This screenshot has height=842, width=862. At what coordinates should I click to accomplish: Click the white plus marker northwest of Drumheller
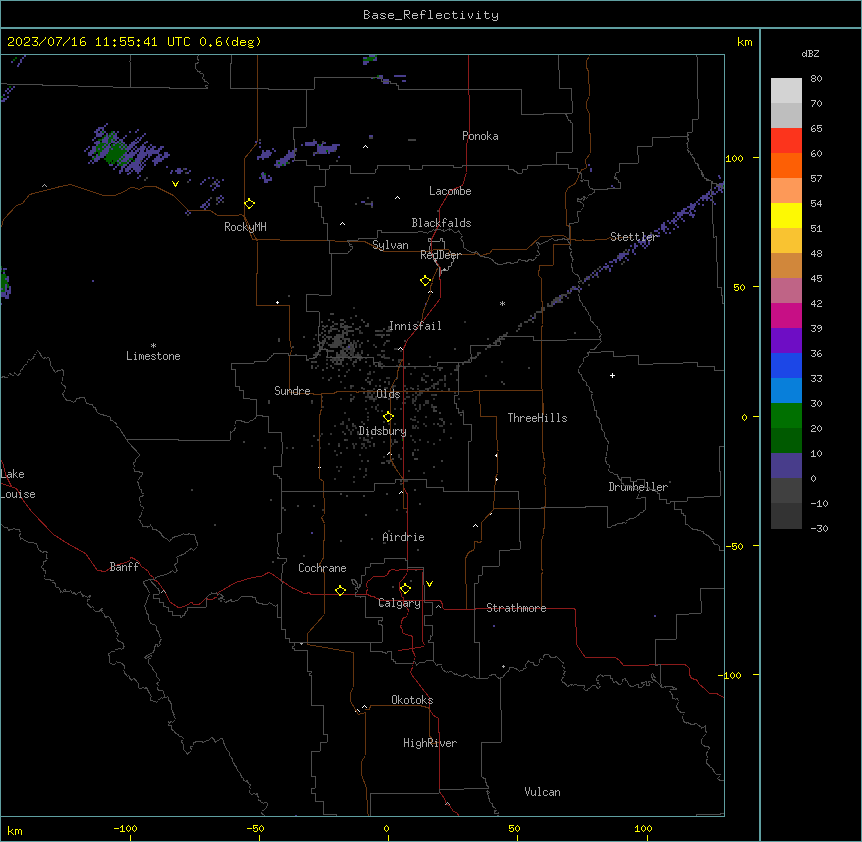point(612,375)
